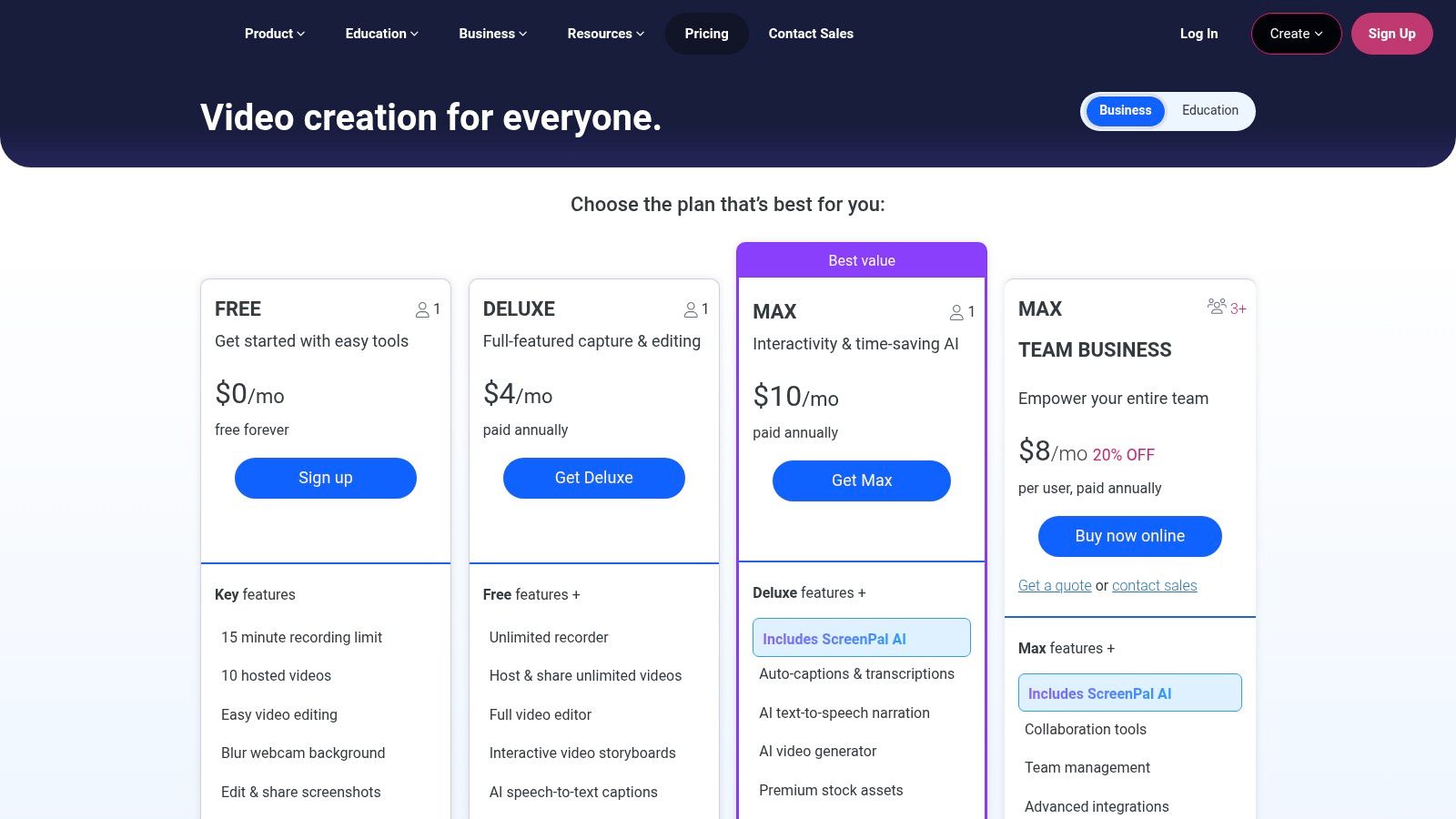Viewport: 1456px width, 819px height.
Task: Click the team users icon on Team Business
Action: (1217, 307)
